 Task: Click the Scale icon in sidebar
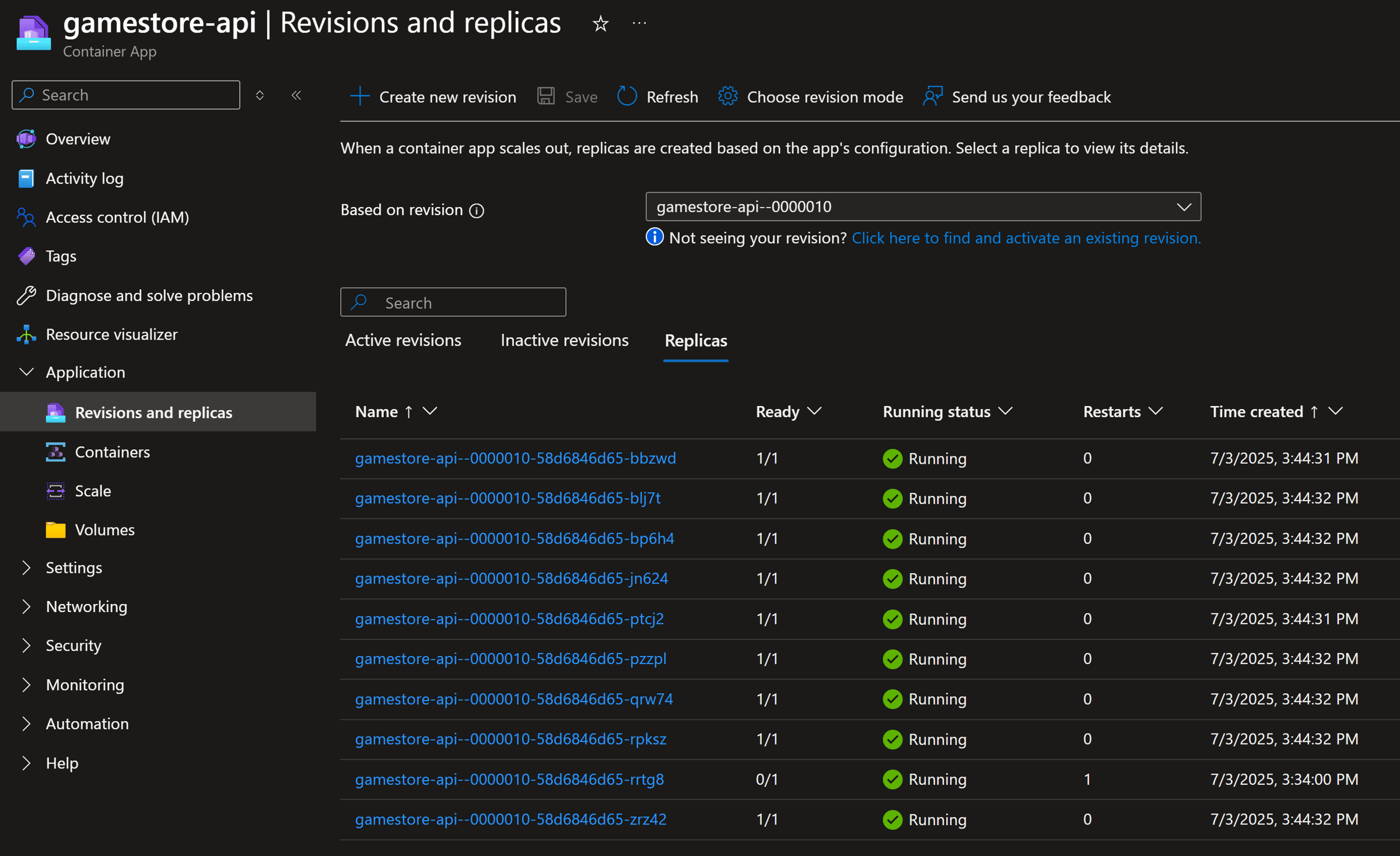(x=55, y=491)
